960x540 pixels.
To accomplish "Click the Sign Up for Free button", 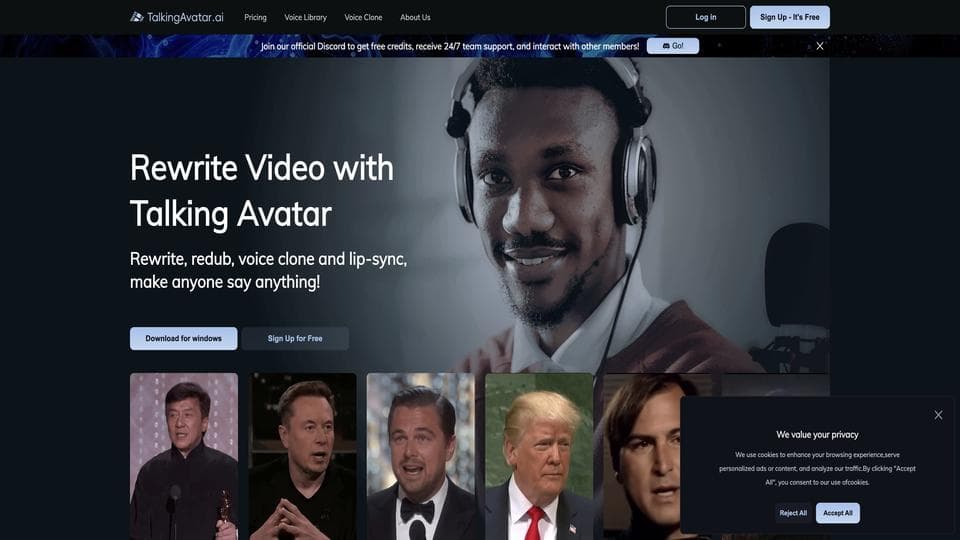I will click(x=295, y=339).
